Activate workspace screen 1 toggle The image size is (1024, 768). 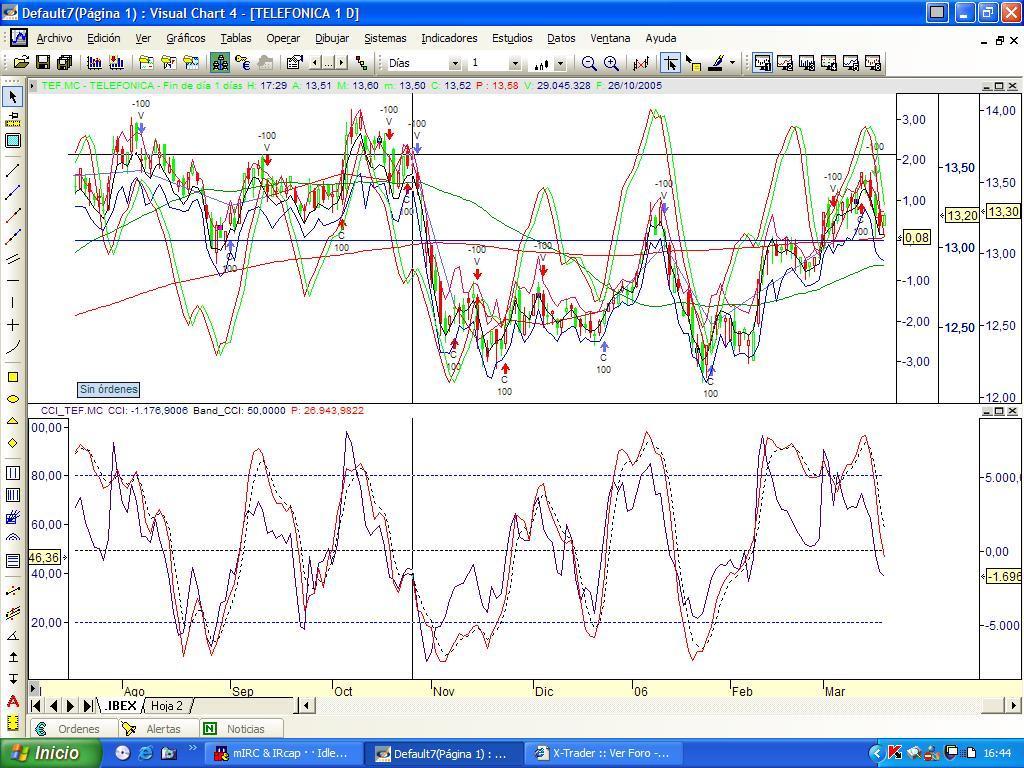tap(762, 63)
